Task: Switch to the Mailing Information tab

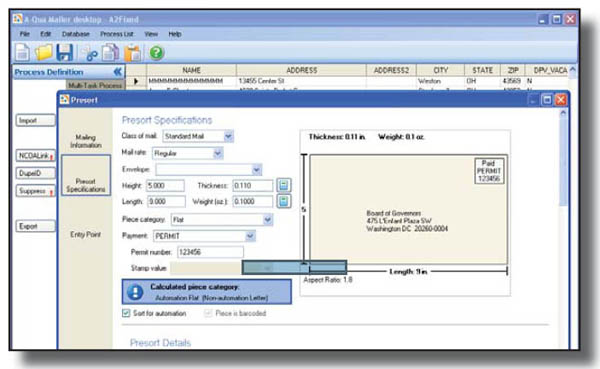Action: point(86,141)
